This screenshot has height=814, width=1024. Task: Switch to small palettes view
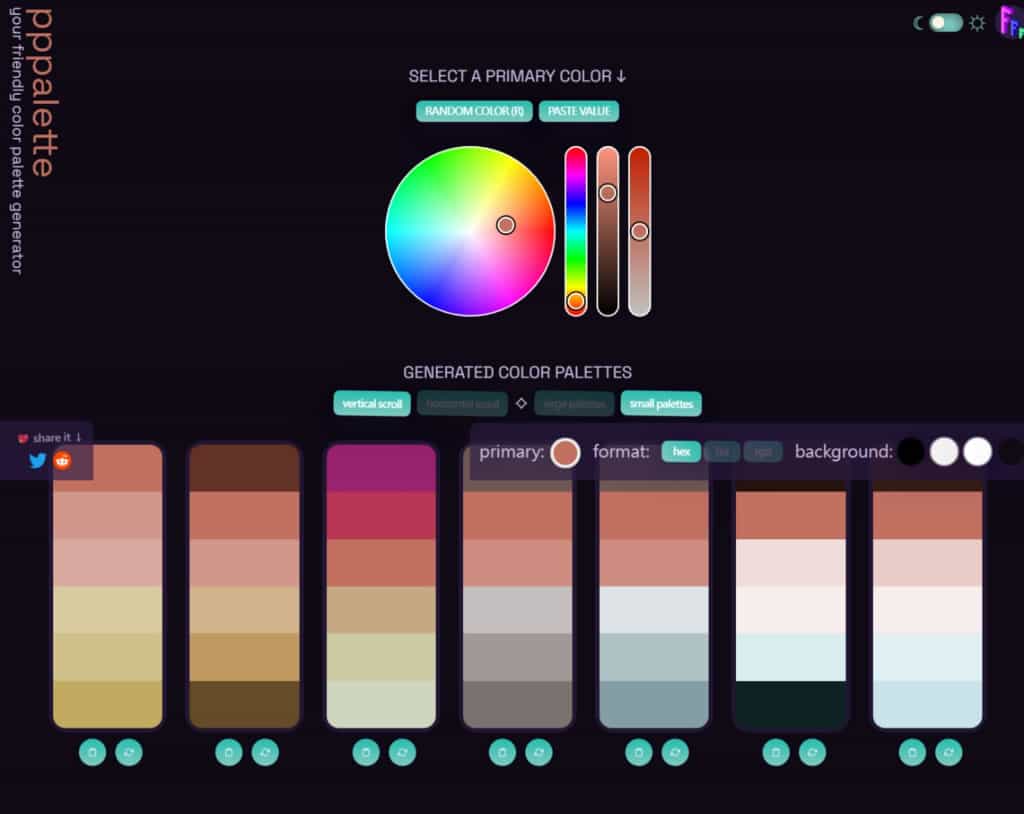pos(661,404)
